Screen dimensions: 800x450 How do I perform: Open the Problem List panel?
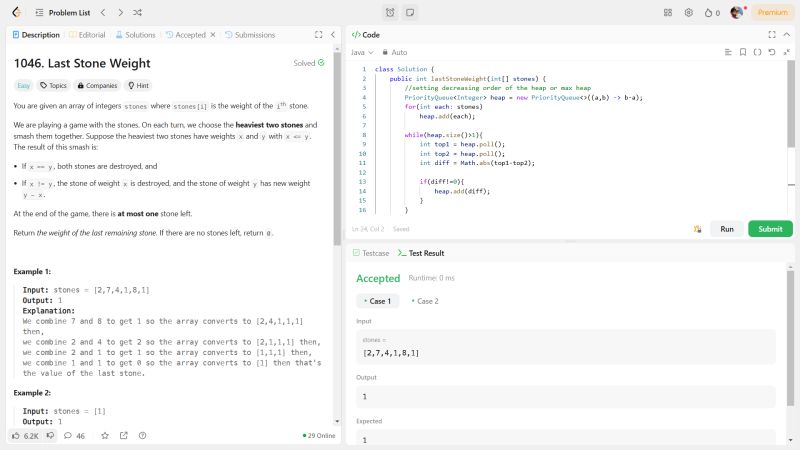tap(63, 13)
